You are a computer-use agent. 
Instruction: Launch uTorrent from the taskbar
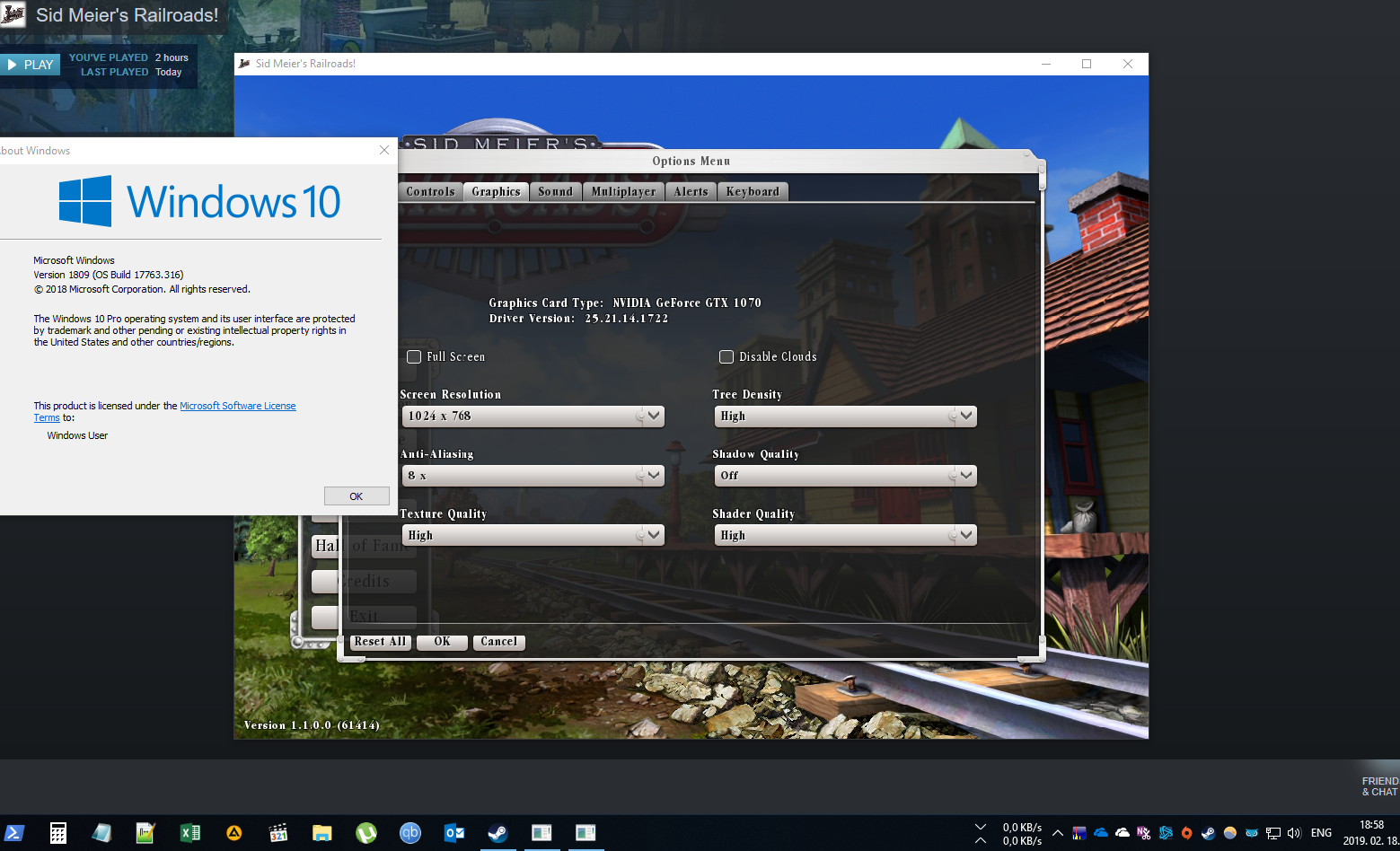tap(366, 833)
